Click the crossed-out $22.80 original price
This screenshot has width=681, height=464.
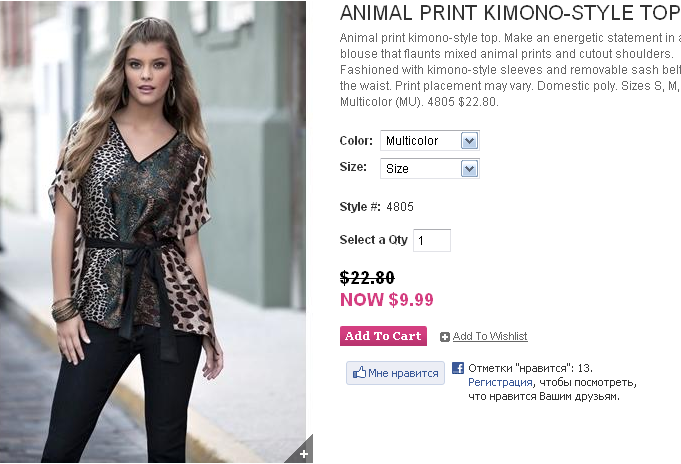click(367, 278)
